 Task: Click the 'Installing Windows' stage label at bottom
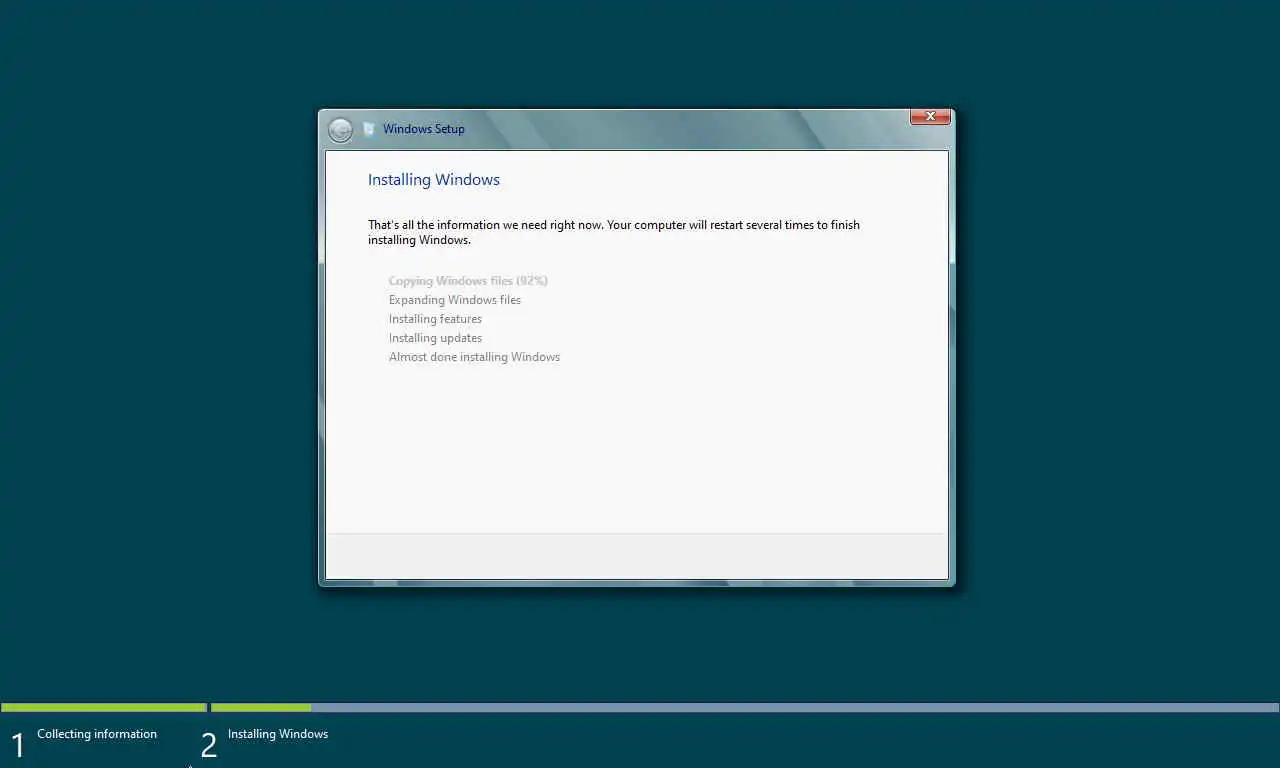tap(278, 734)
